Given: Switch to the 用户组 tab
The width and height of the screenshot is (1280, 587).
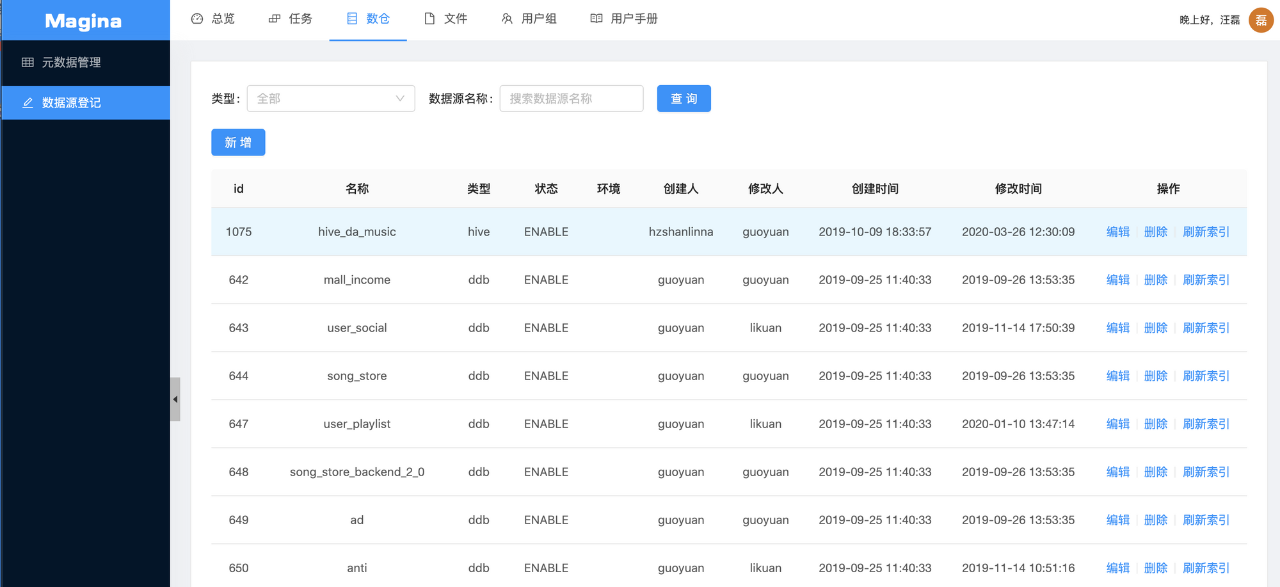Looking at the screenshot, I should 539,19.
